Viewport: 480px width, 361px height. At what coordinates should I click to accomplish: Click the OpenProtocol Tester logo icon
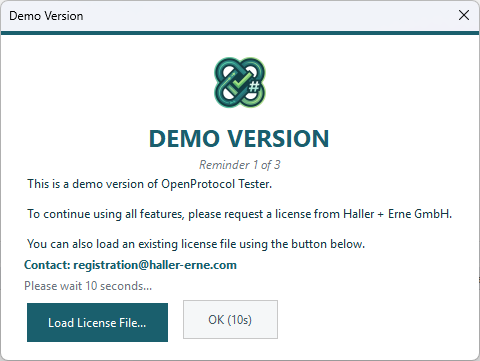pyautogui.click(x=240, y=82)
